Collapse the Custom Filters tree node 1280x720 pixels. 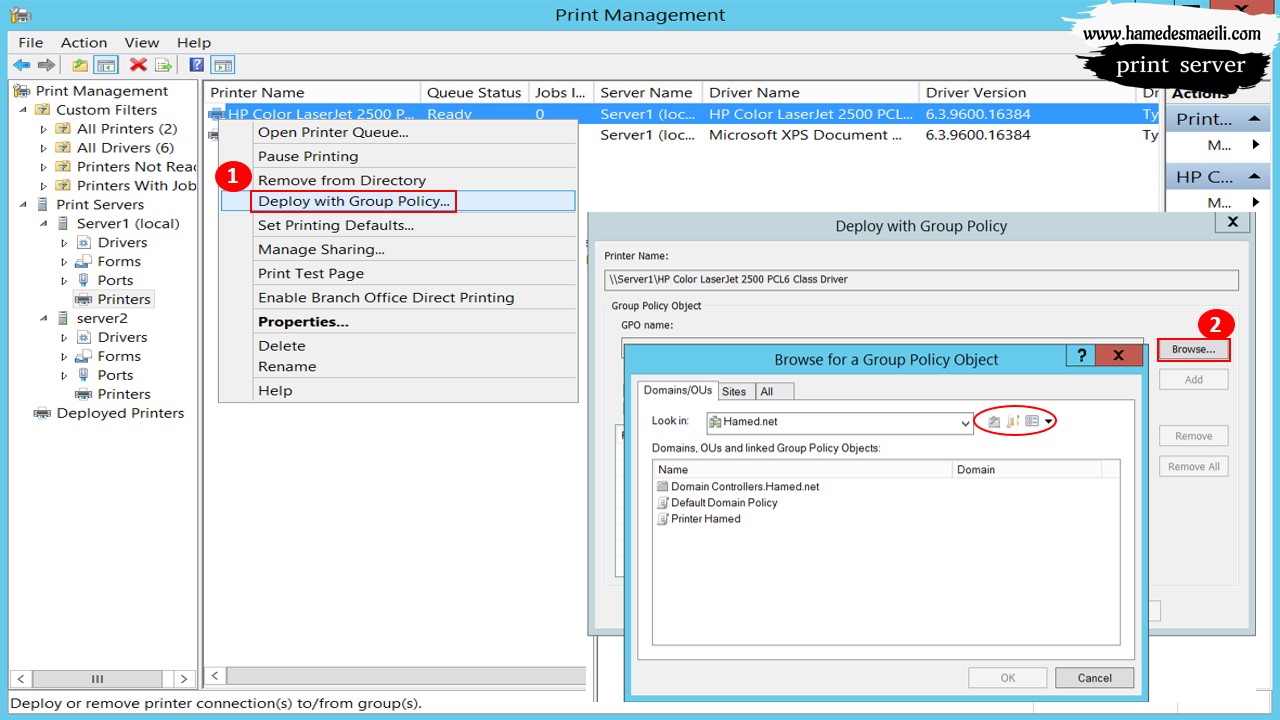click(23, 110)
